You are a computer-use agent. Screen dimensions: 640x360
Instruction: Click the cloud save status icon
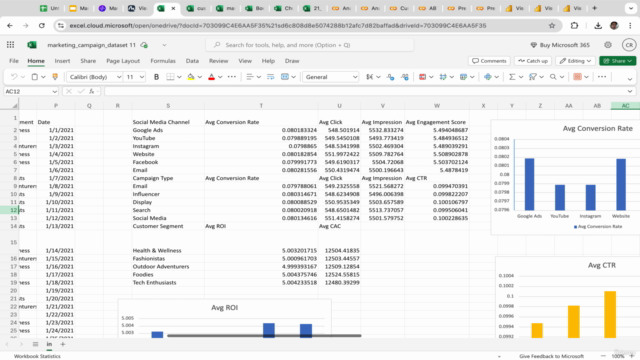144,45
